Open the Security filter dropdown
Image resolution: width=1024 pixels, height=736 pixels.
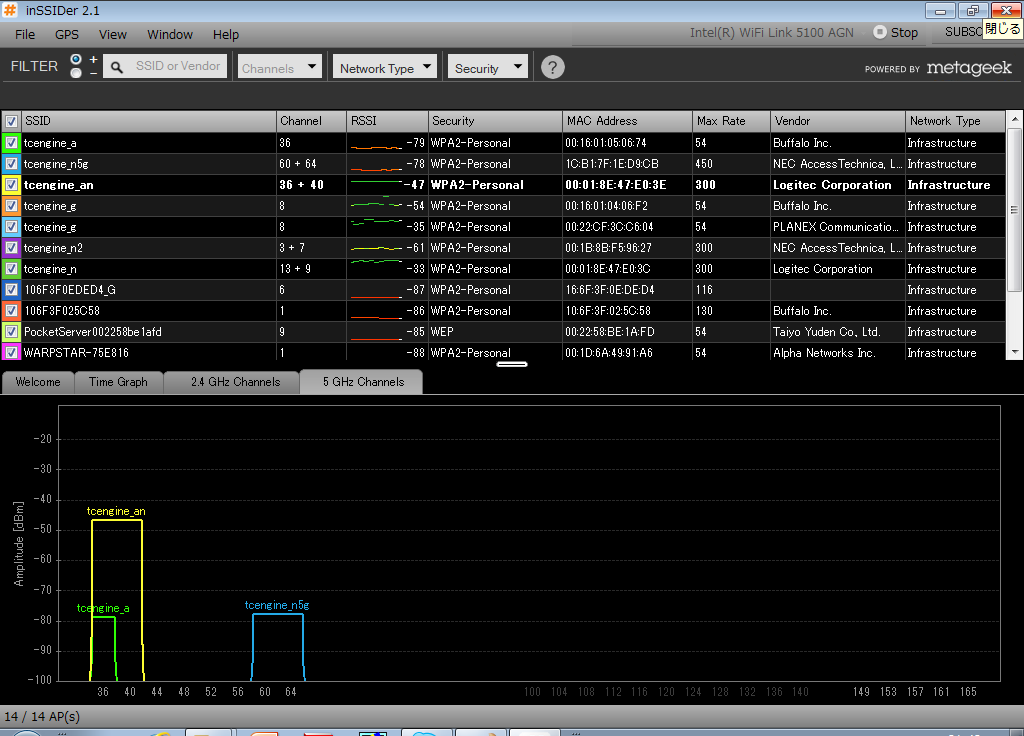tap(488, 67)
